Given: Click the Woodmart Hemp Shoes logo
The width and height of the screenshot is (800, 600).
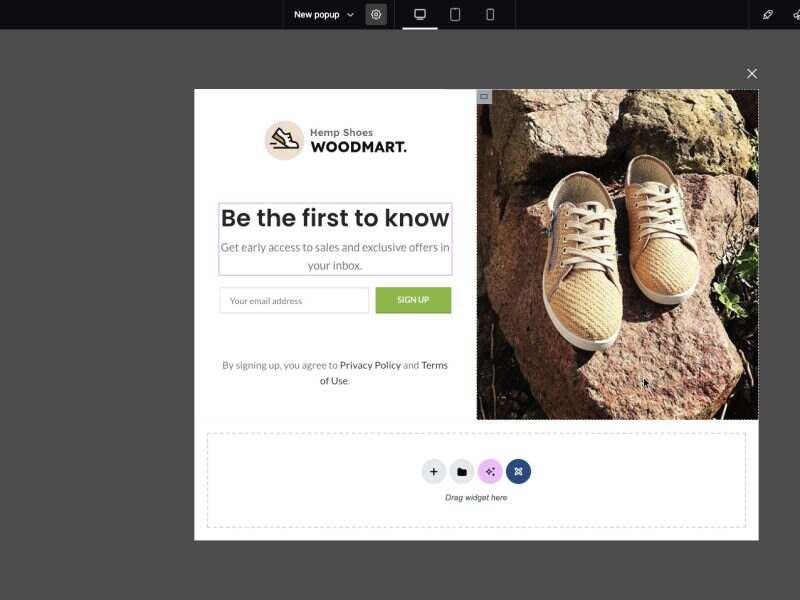Looking at the screenshot, I should [335, 140].
